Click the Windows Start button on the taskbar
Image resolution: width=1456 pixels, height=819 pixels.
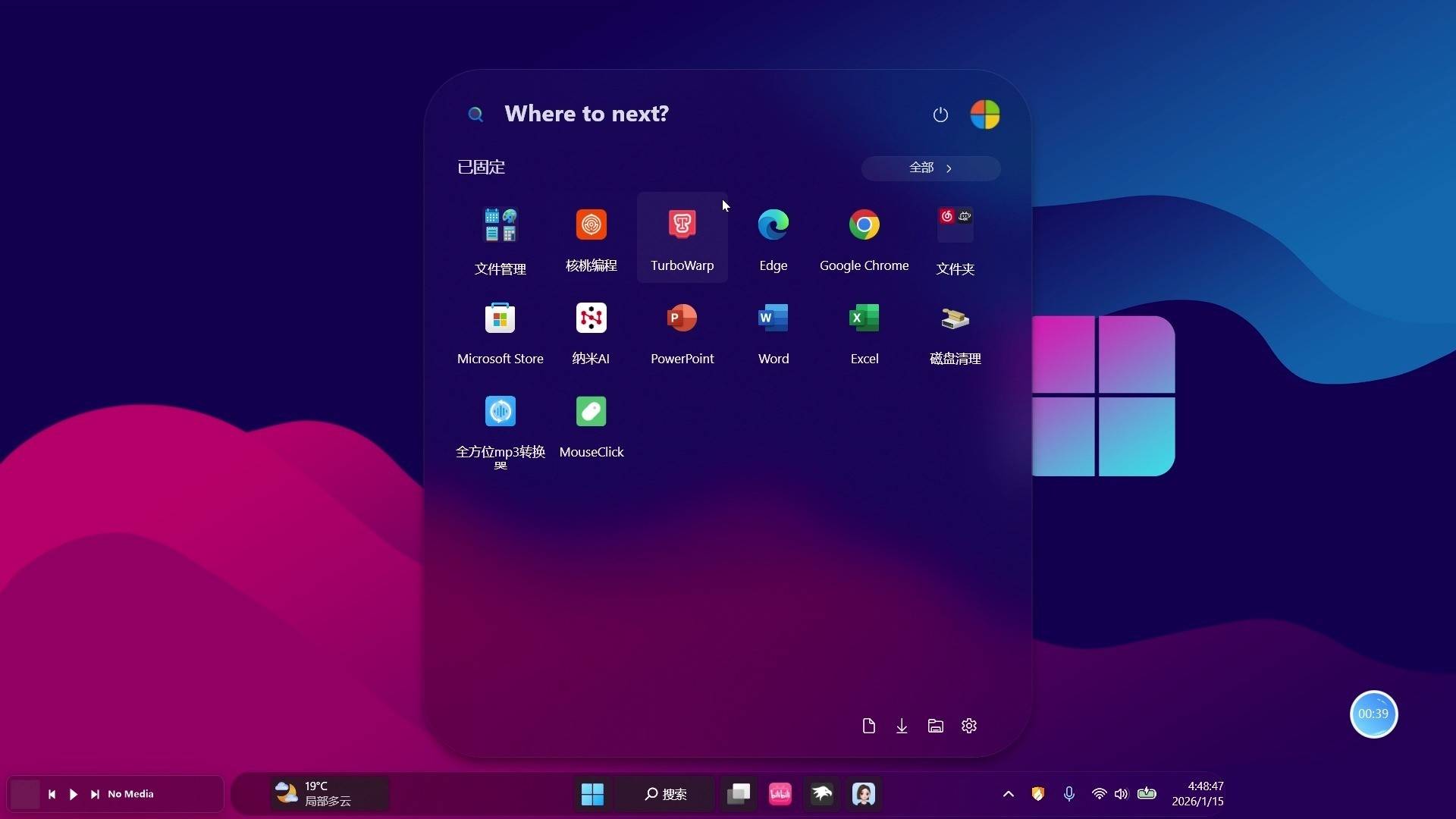coord(592,794)
